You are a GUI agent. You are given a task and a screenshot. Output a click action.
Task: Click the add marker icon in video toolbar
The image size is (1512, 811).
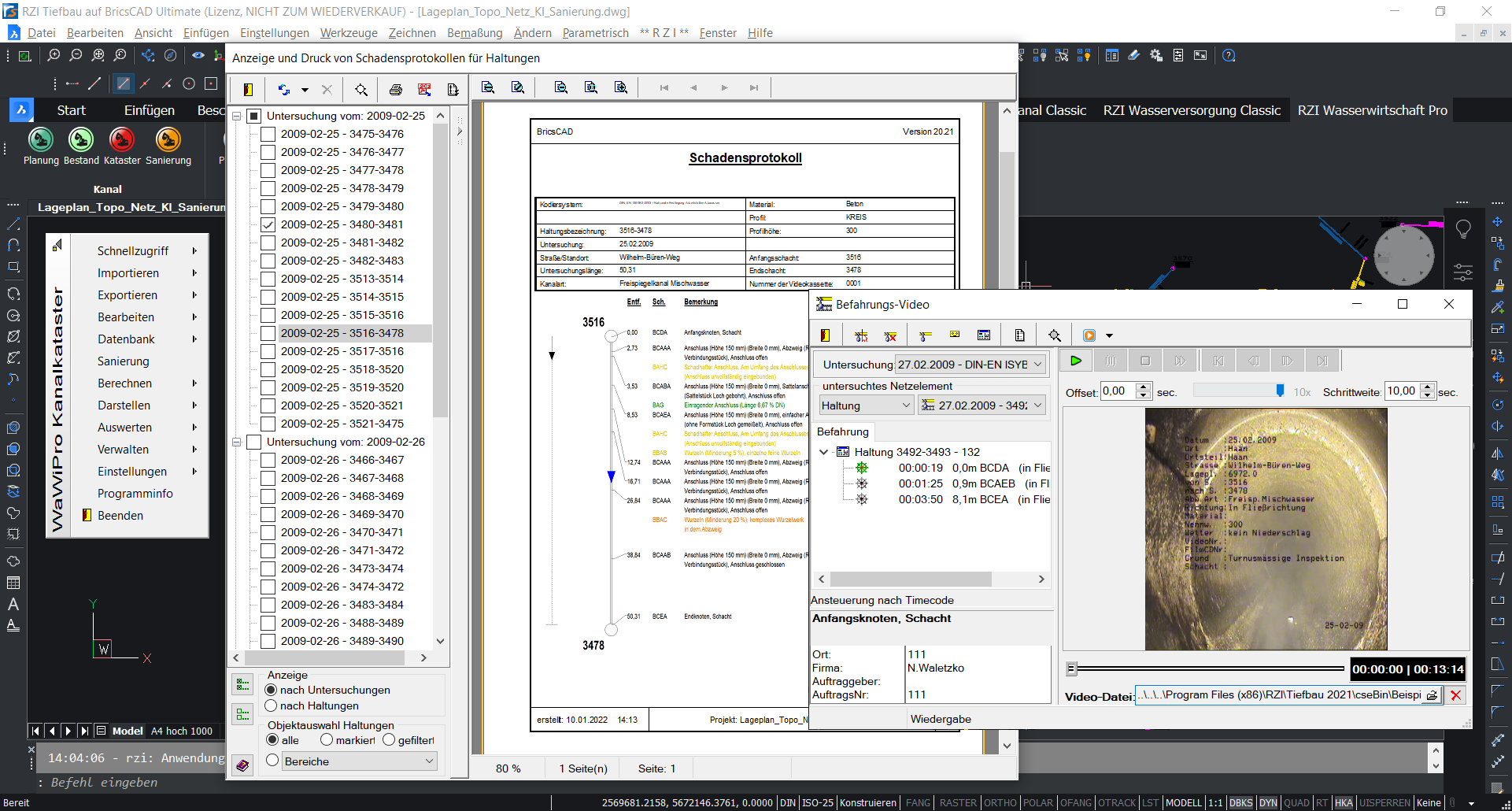point(861,335)
